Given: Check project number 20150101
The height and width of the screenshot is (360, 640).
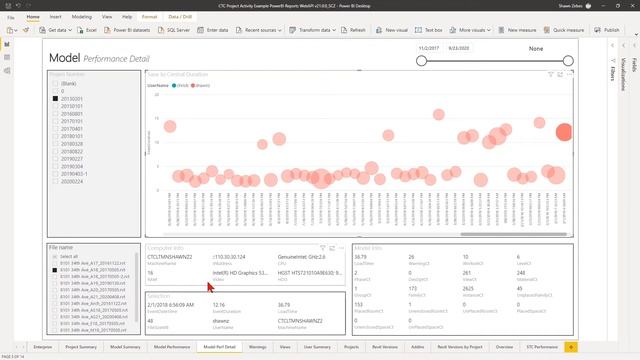Looking at the screenshot, I should [x=55, y=106].
